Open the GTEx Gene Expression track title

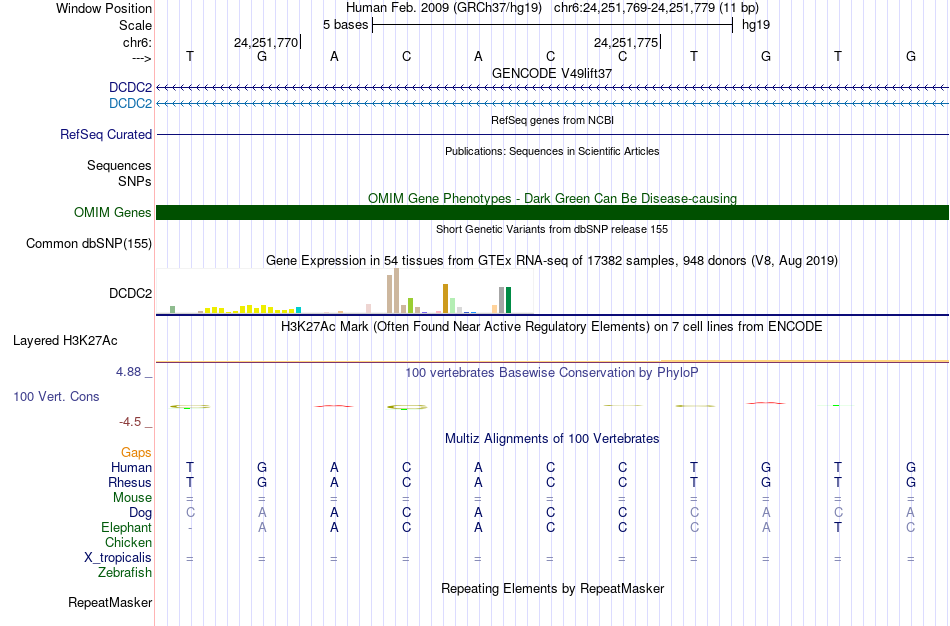pos(552,261)
